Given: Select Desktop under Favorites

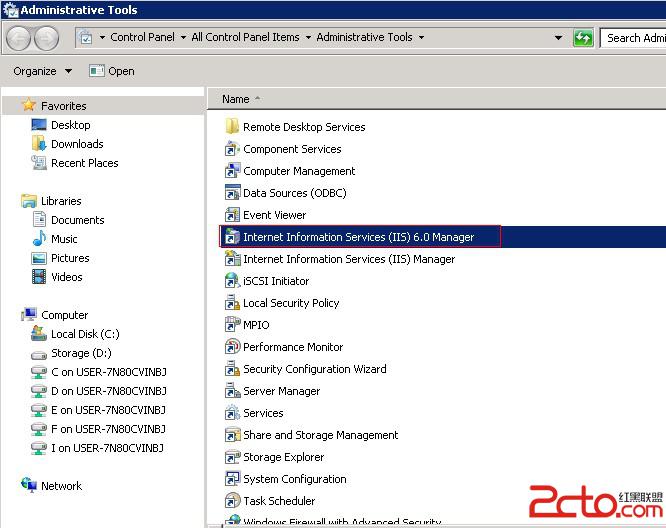Looking at the screenshot, I should (71, 125).
